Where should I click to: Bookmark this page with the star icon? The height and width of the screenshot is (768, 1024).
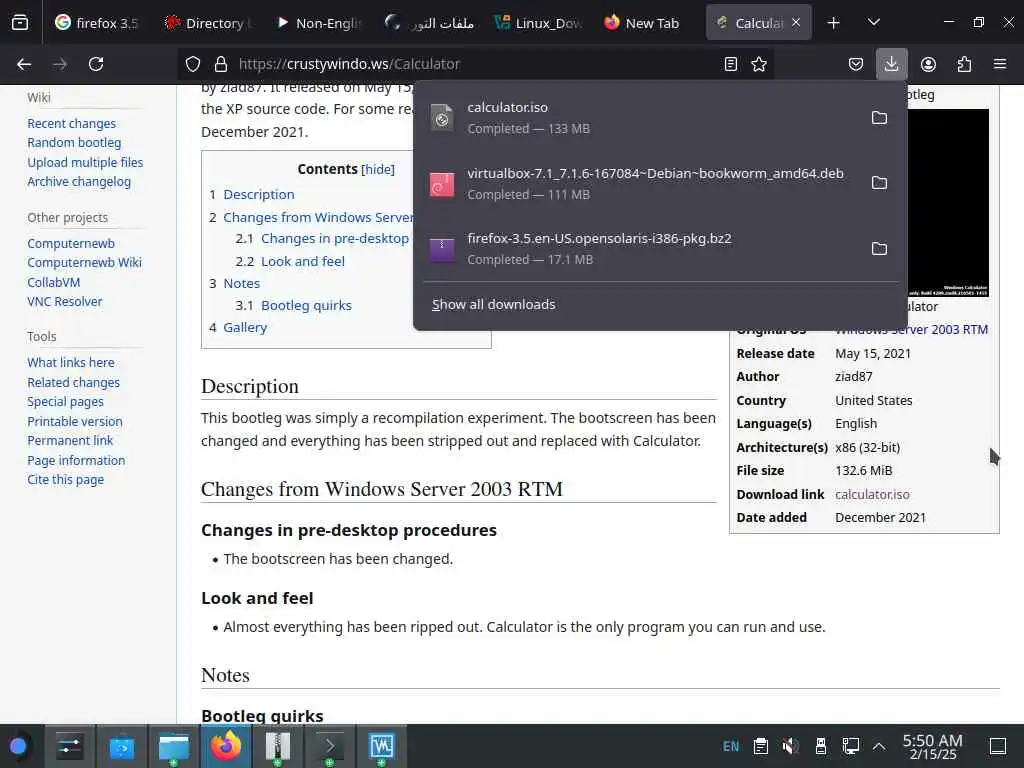(759, 64)
